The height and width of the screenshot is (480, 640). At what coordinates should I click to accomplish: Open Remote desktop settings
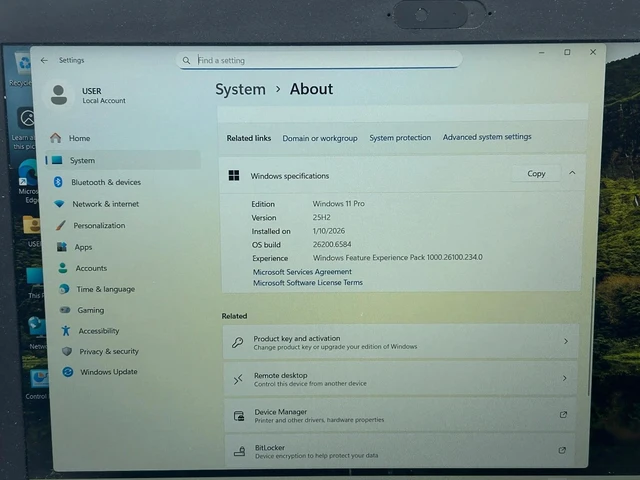[400, 379]
